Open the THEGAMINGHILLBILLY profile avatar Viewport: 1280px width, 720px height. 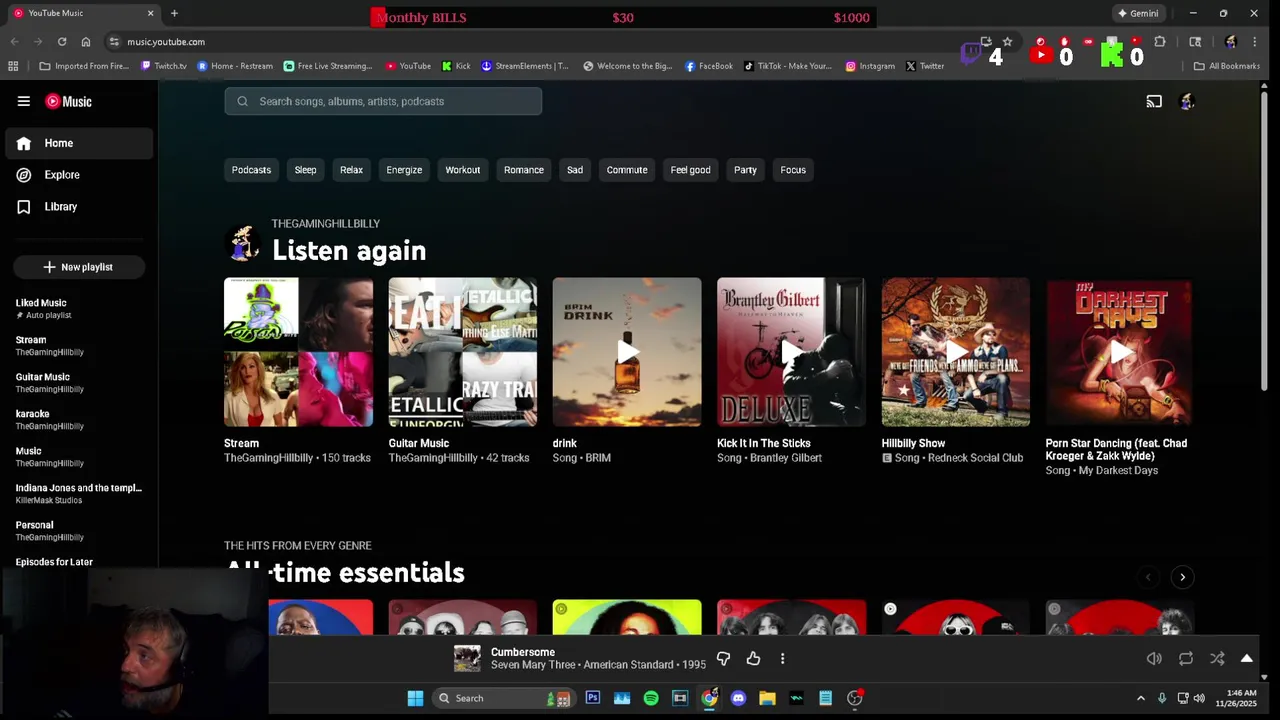point(244,241)
